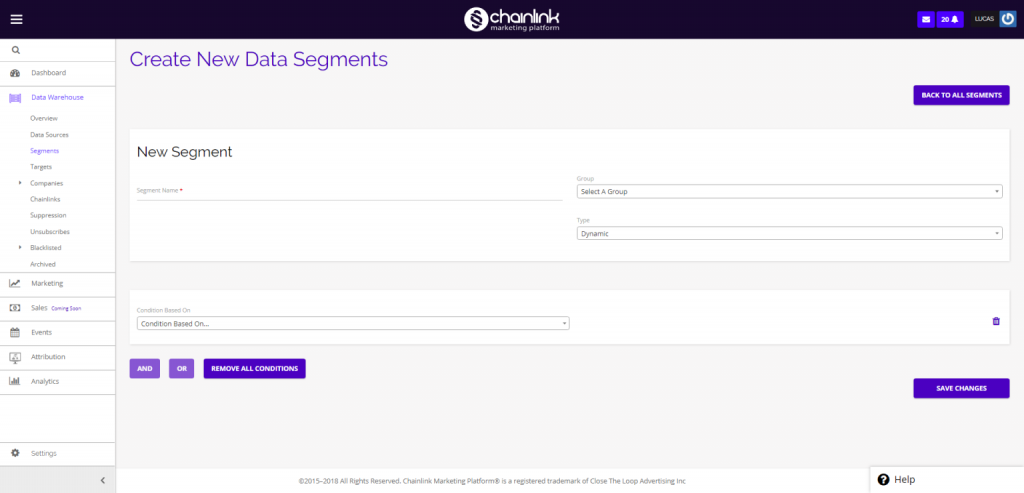The width and height of the screenshot is (1024, 493).
Task: Open the Type dropdown showing Dynamic
Action: click(x=790, y=233)
